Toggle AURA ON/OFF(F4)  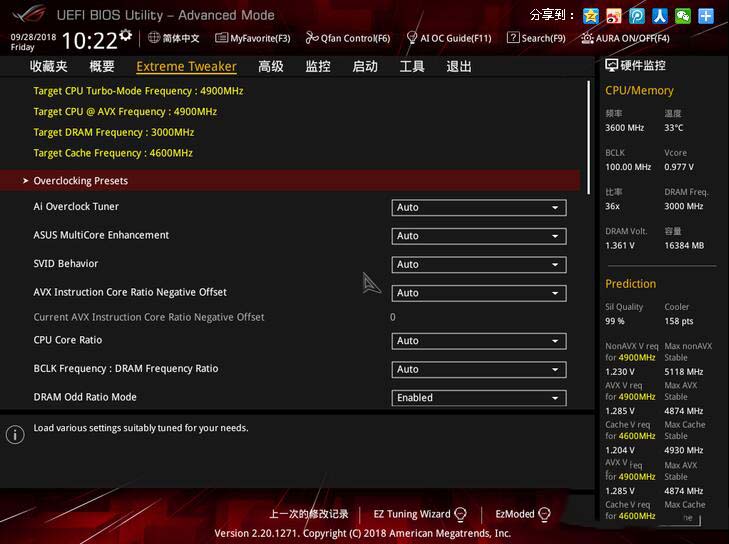[x=625, y=38]
